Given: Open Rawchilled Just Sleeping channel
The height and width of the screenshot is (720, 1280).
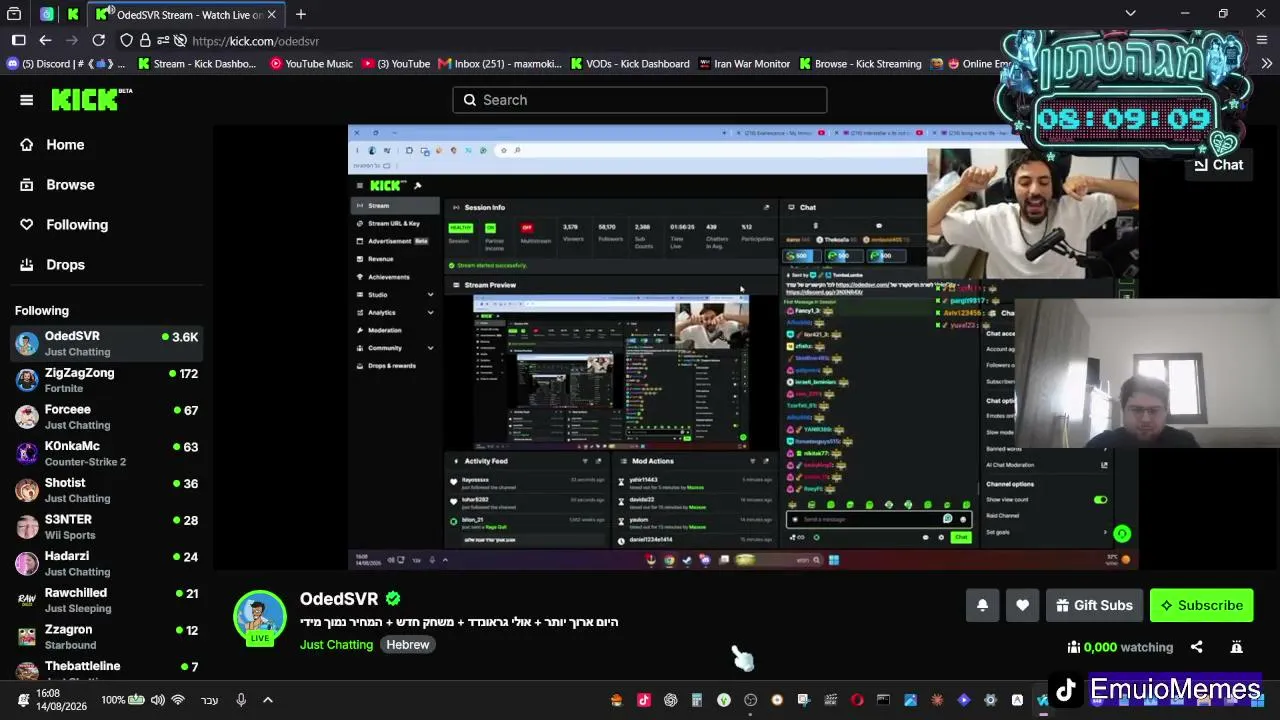Looking at the screenshot, I should 107,600.
